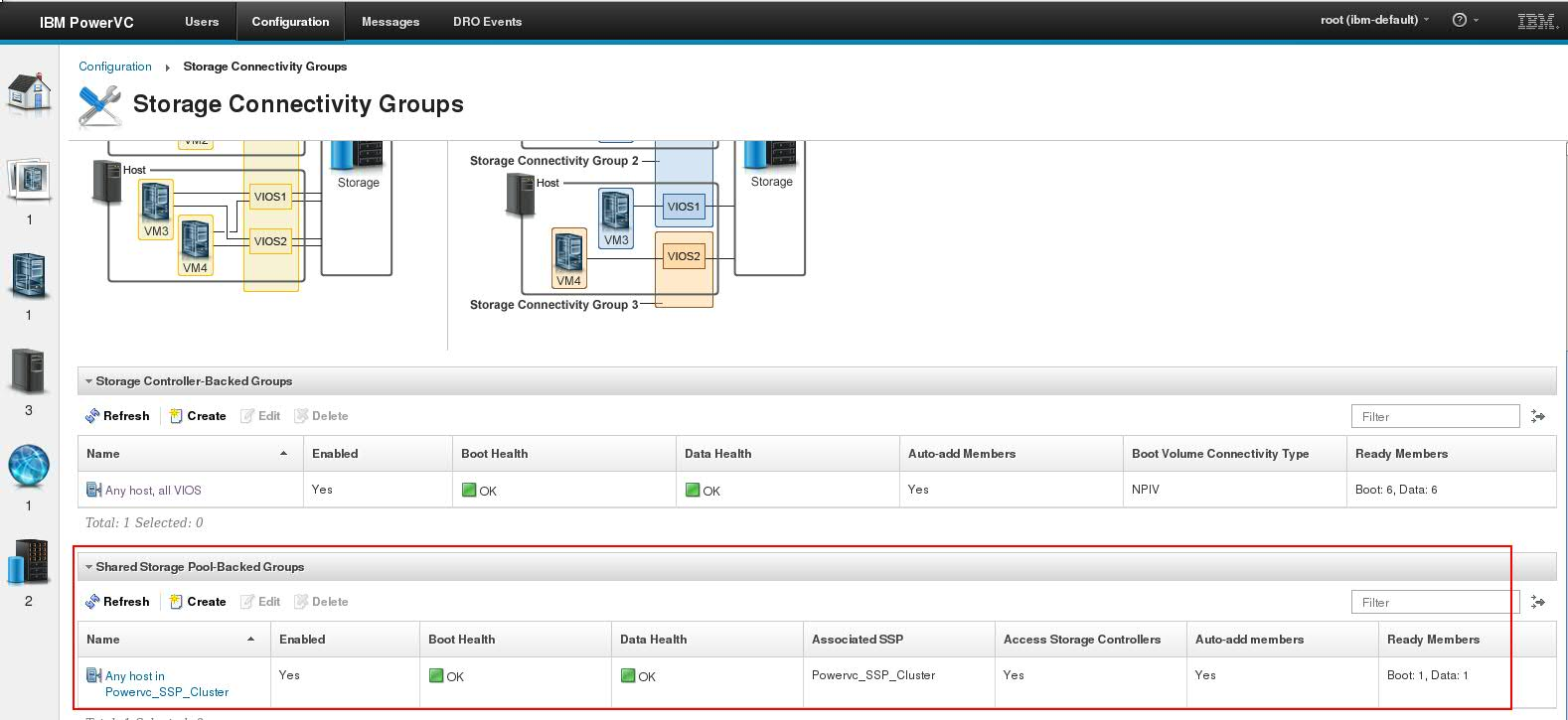The image size is (1568, 720).
Task: Click Delete in Storage Controller-Backed Groups toolbar
Action: [321, 416]
